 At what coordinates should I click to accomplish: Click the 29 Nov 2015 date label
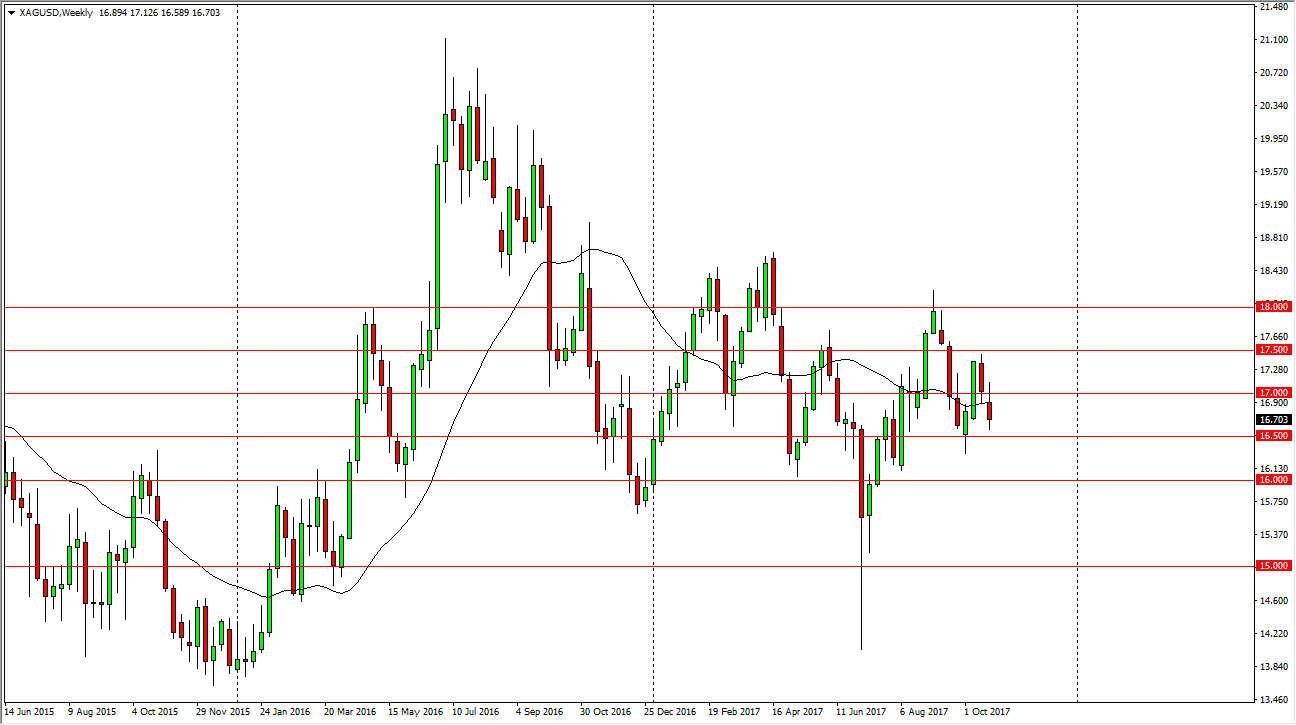tap(223, 713)
